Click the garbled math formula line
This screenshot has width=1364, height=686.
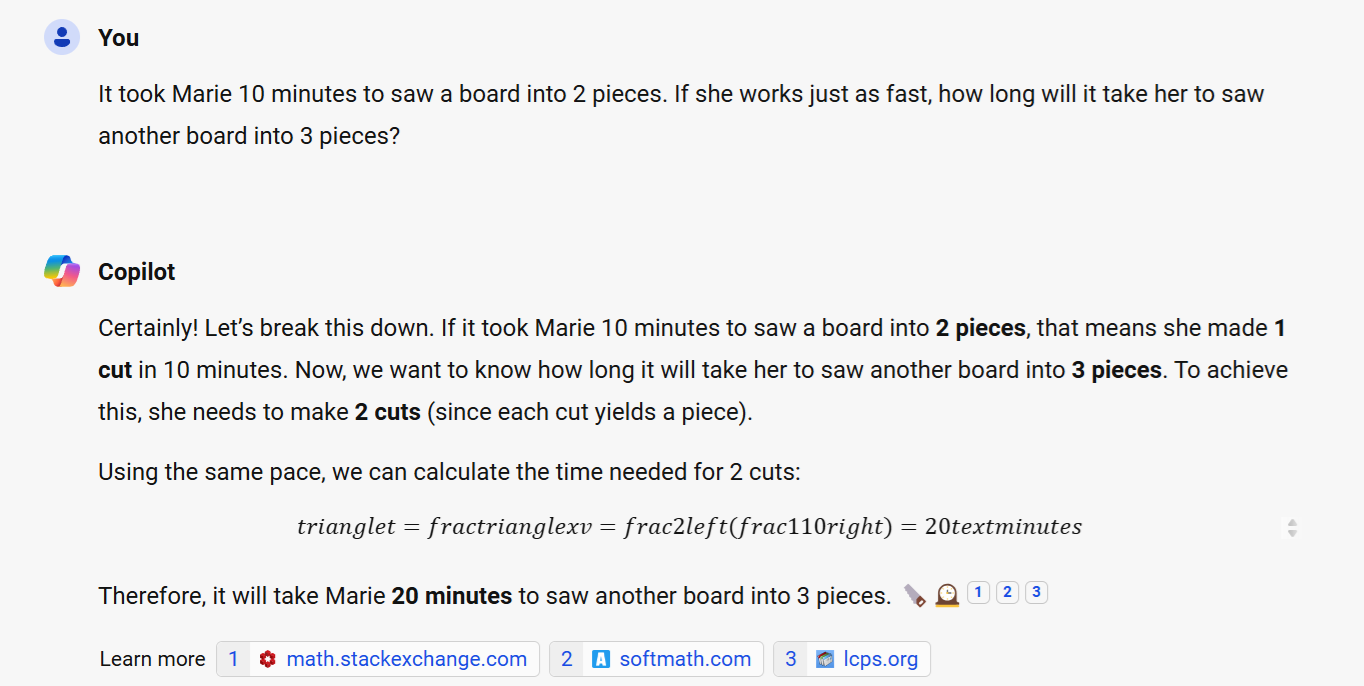click(x=689, y=527)
